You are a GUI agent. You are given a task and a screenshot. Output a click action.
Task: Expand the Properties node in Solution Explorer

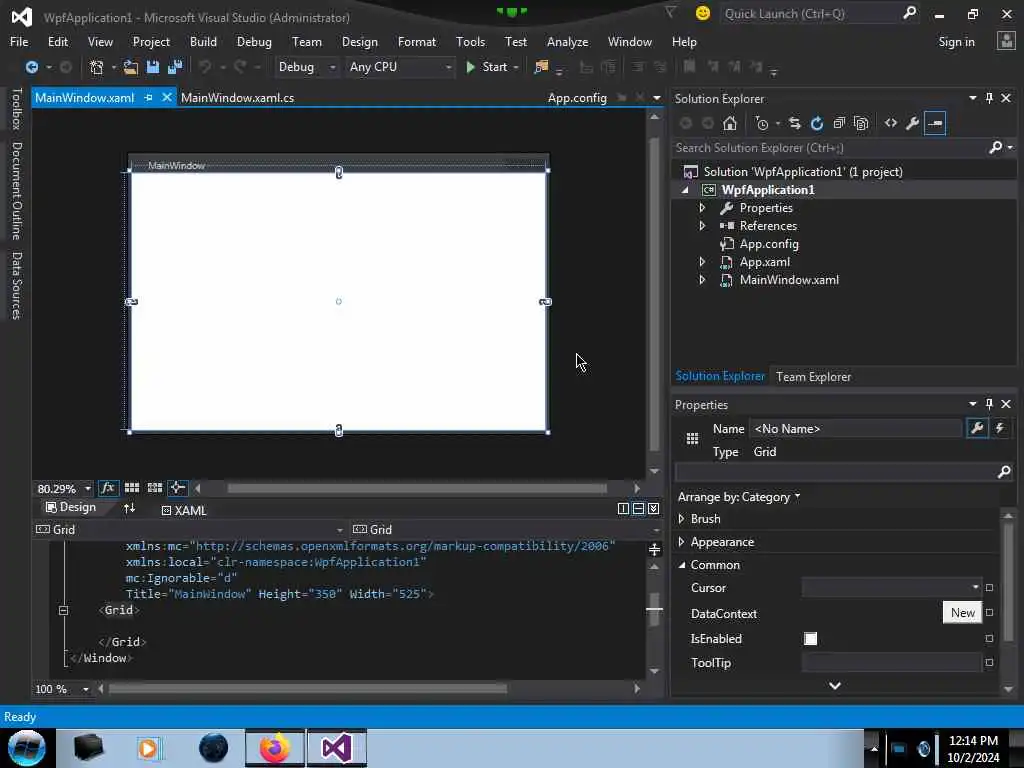click(702, 208)
